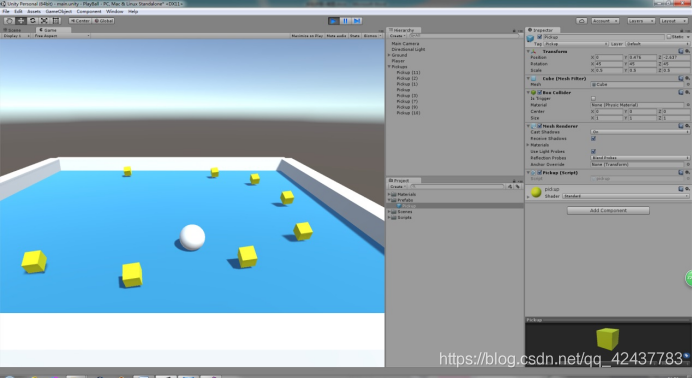Open the Tag dropdown in Inspector
This screenshot has height=378, width=693.
coord(576,44)
